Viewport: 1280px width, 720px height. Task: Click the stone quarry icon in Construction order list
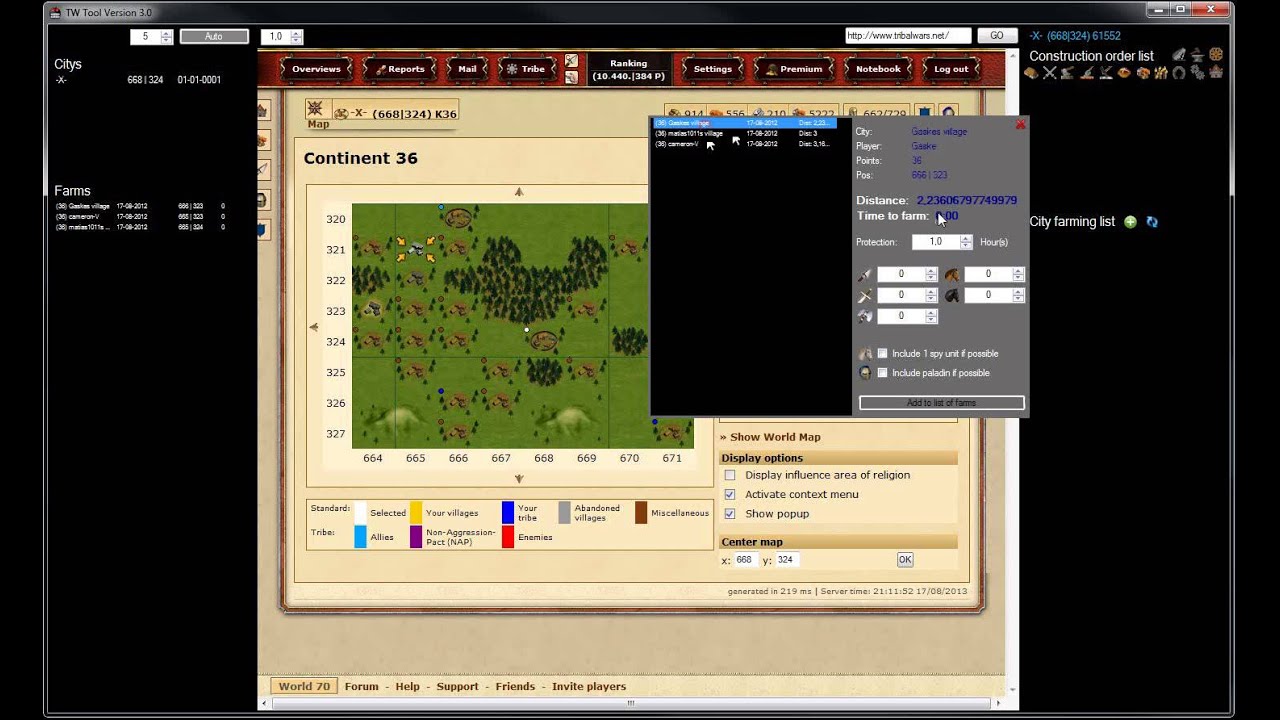point(1179,55)
